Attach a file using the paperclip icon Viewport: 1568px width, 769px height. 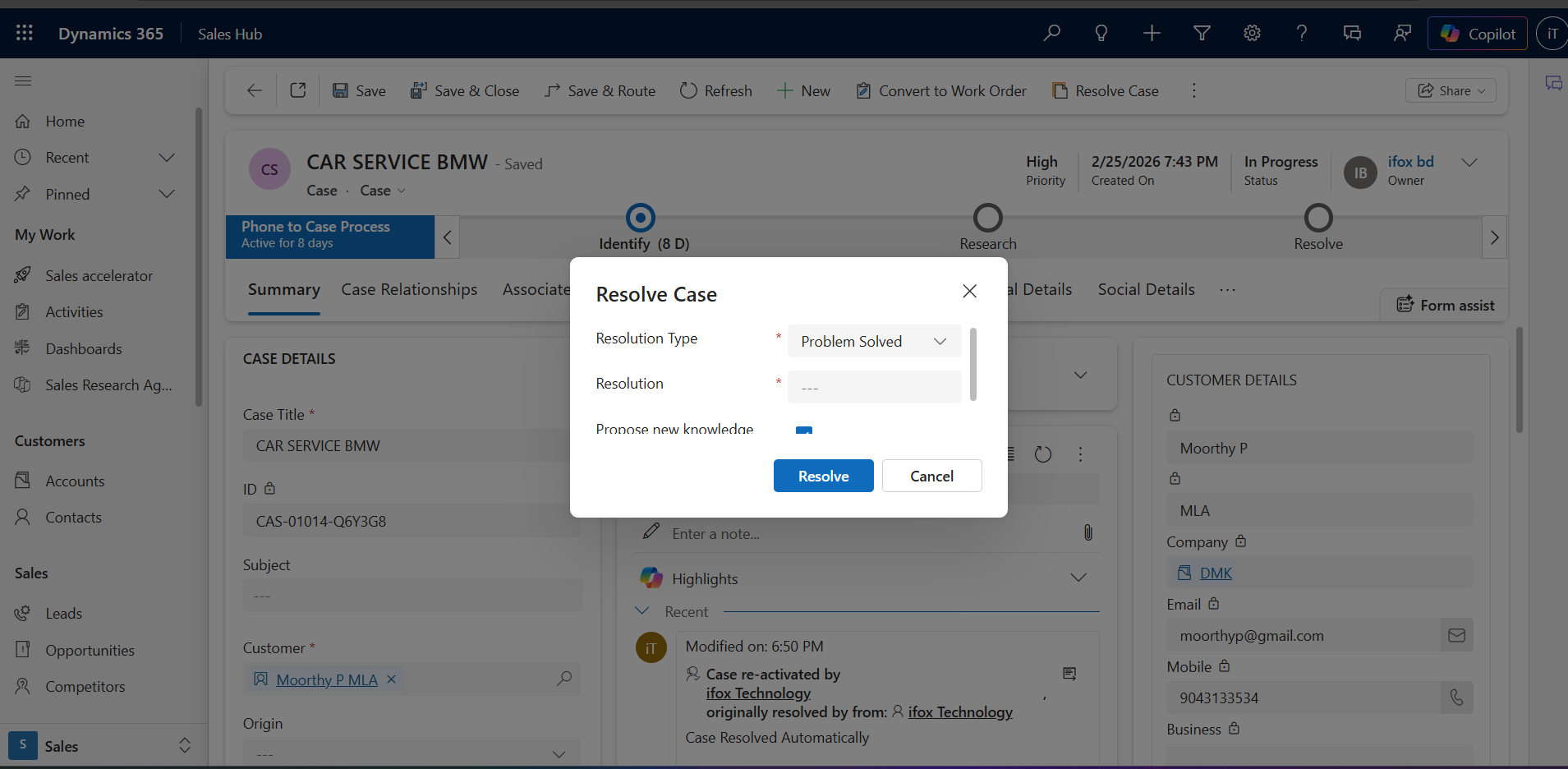click(x=1087, y=532)
